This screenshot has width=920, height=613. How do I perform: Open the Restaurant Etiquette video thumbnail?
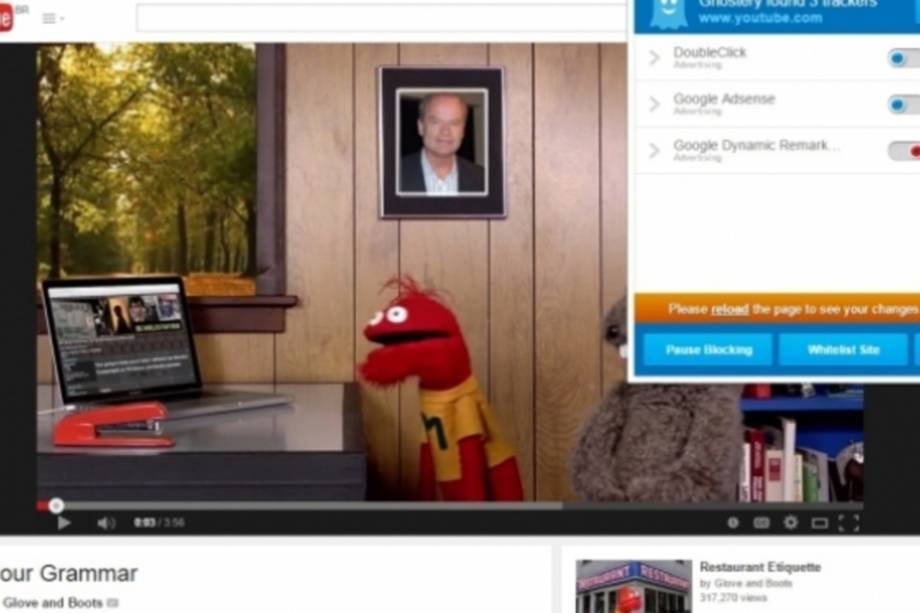click(x=634, y=587)
